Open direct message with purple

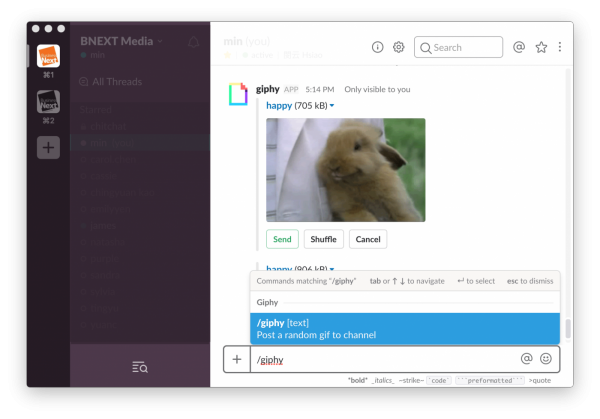104,258
